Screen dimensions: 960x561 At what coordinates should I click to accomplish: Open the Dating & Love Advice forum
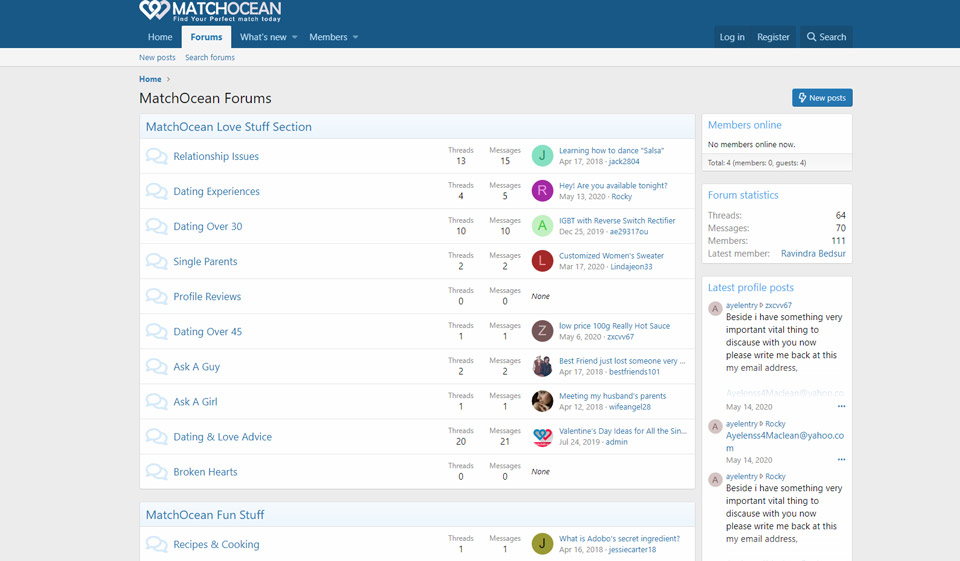pyautogui.click(x=222, y=437)
